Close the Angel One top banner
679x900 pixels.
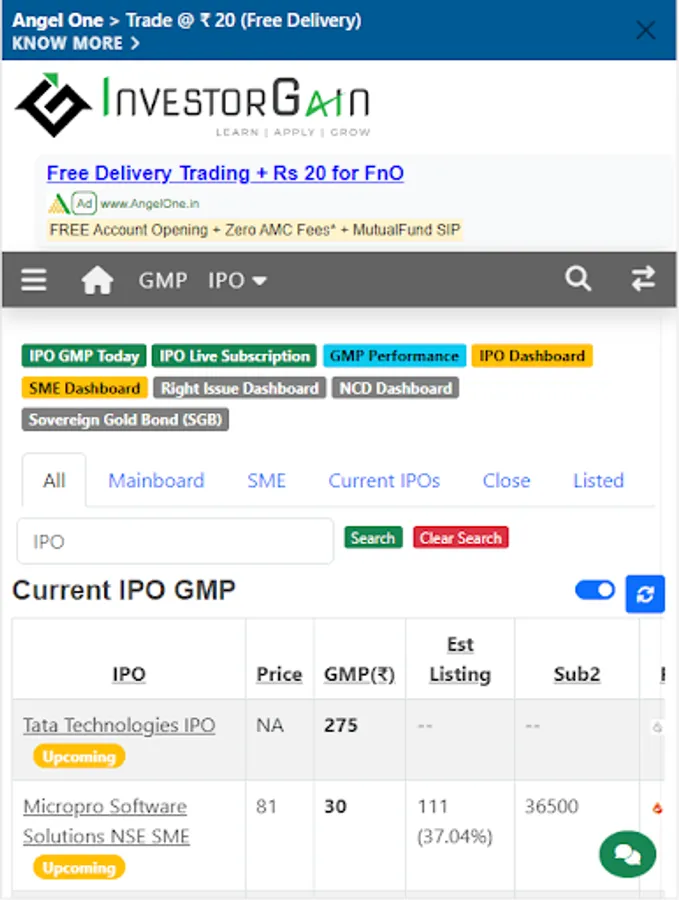point(646,30)
